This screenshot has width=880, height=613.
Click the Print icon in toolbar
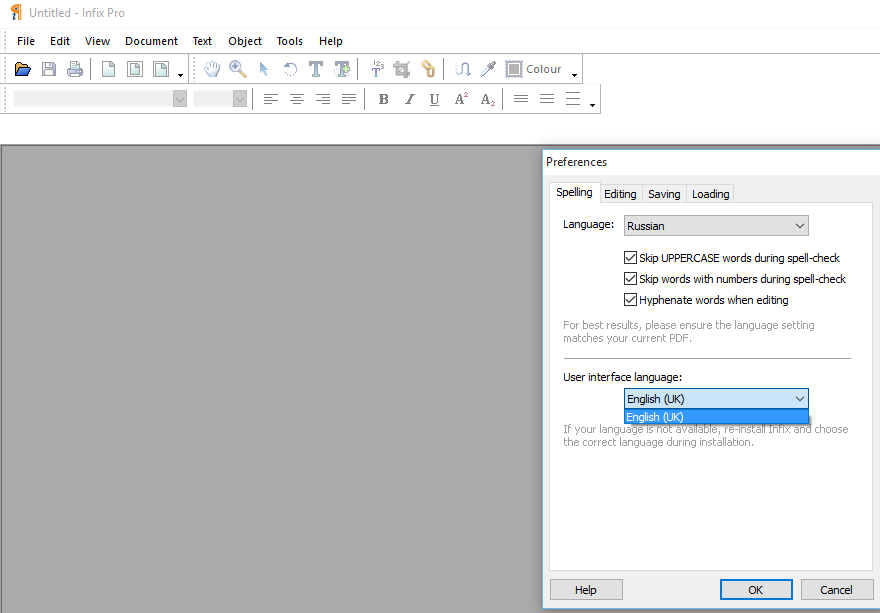(x=75, y=69)
